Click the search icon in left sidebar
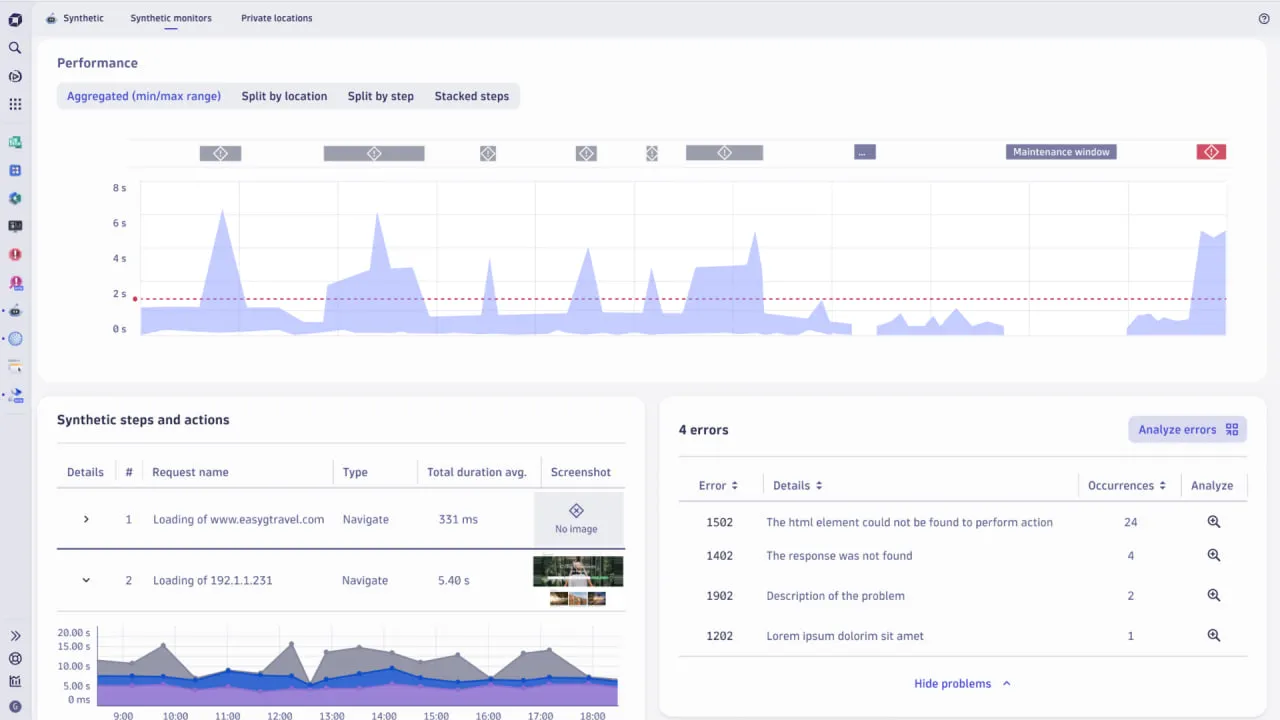This screenshot has height=720, width=1280. coord(15,48)
